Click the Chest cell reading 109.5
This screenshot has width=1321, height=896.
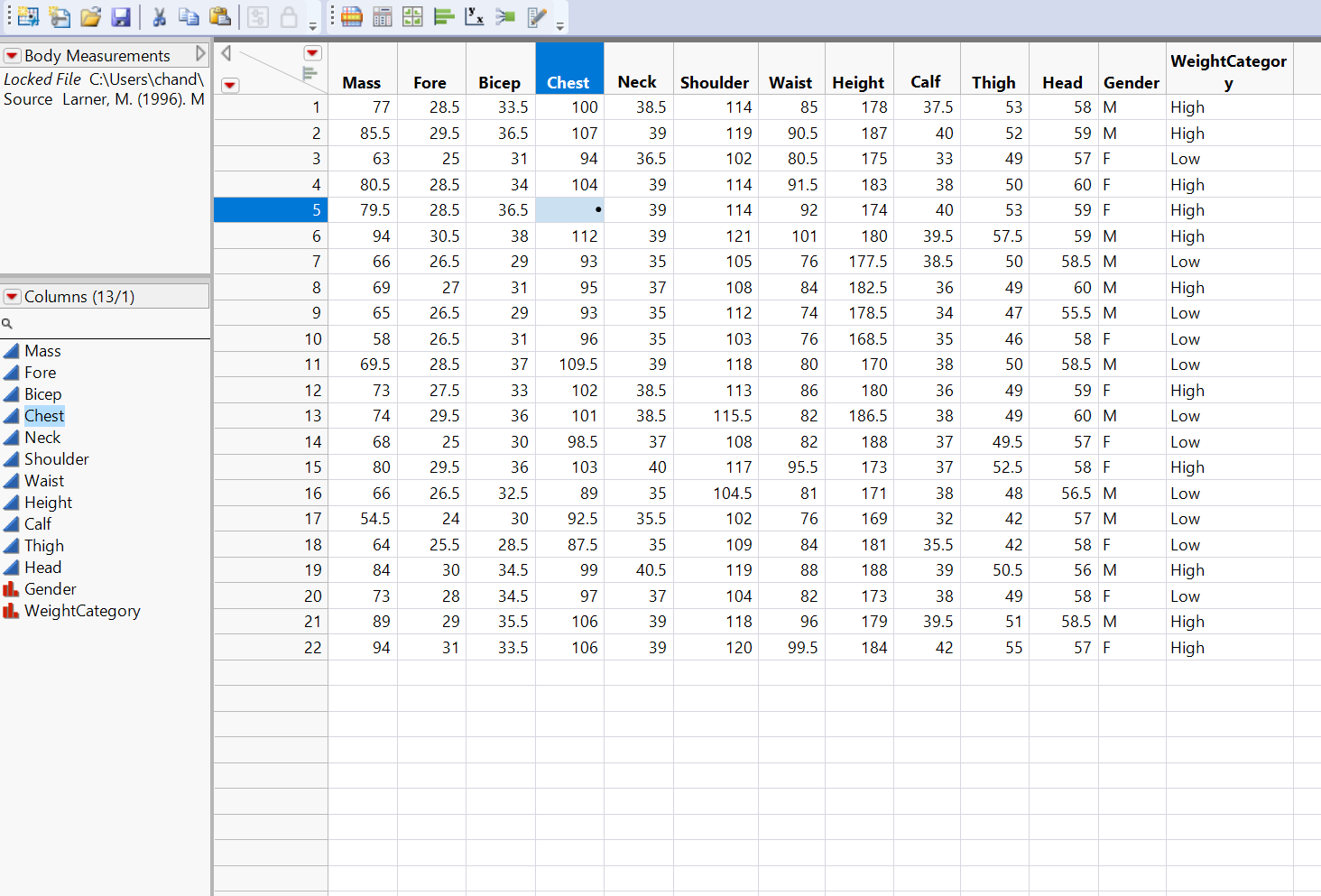569,365
